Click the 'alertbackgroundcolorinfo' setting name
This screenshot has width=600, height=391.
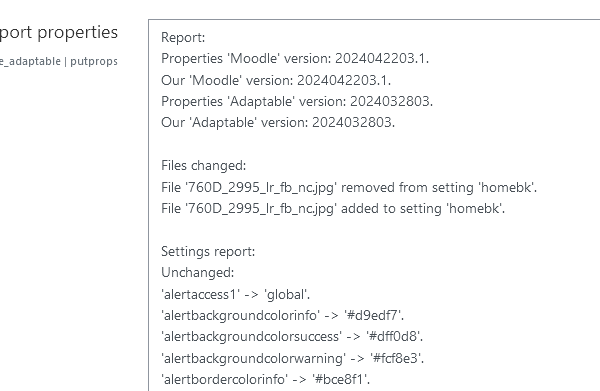pyautogui.click(x=241, y=316)
